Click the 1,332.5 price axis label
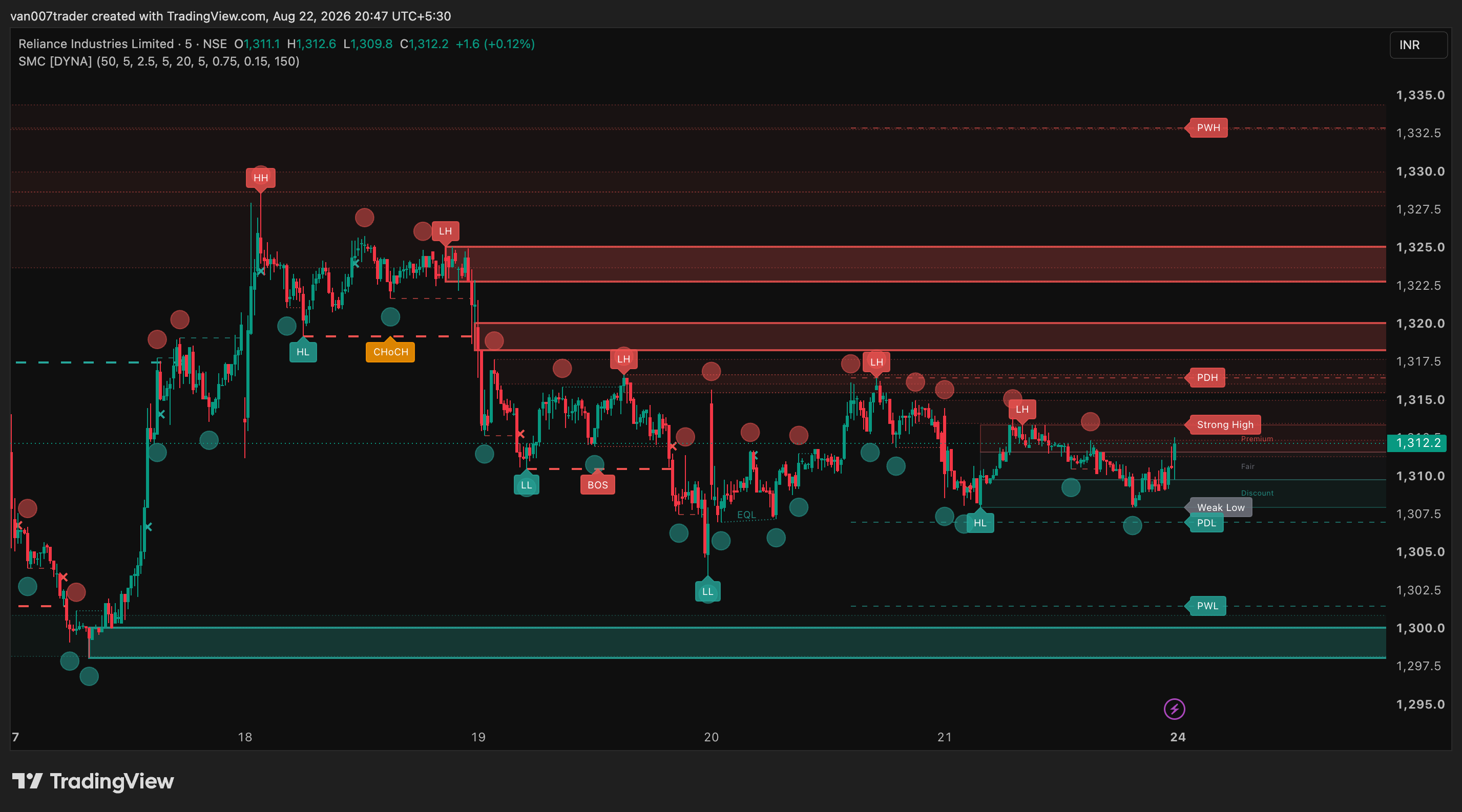The height and width of the screenshot is (812, 1462). (x=1418, y=133)
